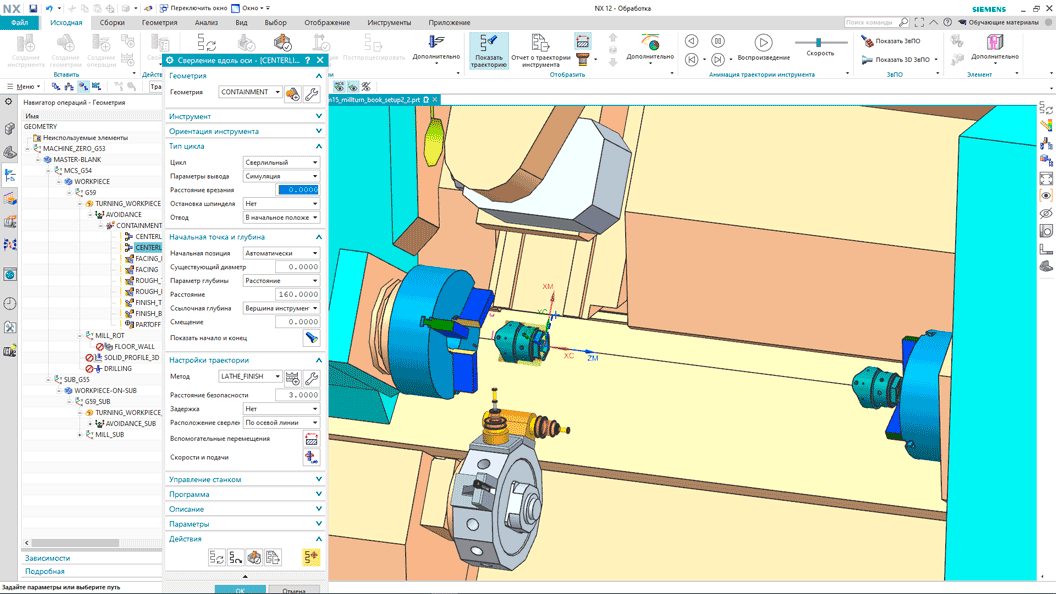Click Расстояние безопасности field 3.0000
Viewport: 1056px width, 594px height.
[x=298, y=395]
